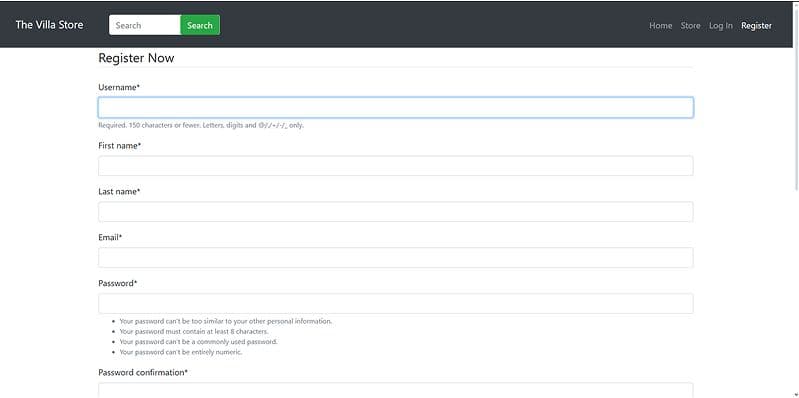Click the Password confirmation* label
Screen dimensions: 799x398
click(143, 373)
